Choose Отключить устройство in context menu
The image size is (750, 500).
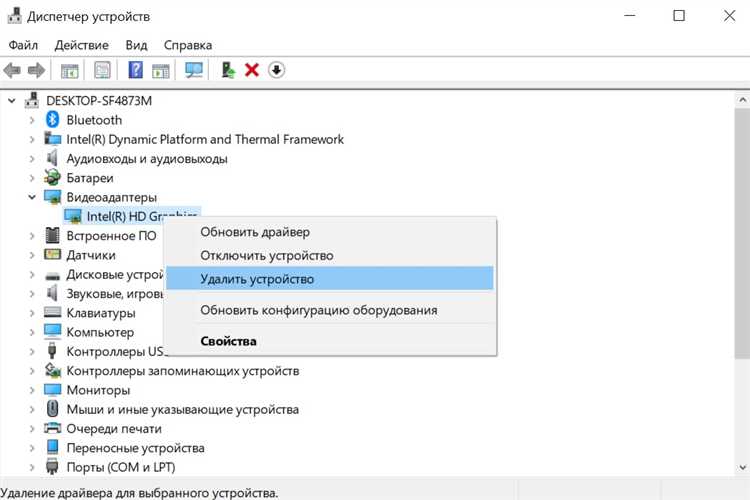click(x=266, y=256)
